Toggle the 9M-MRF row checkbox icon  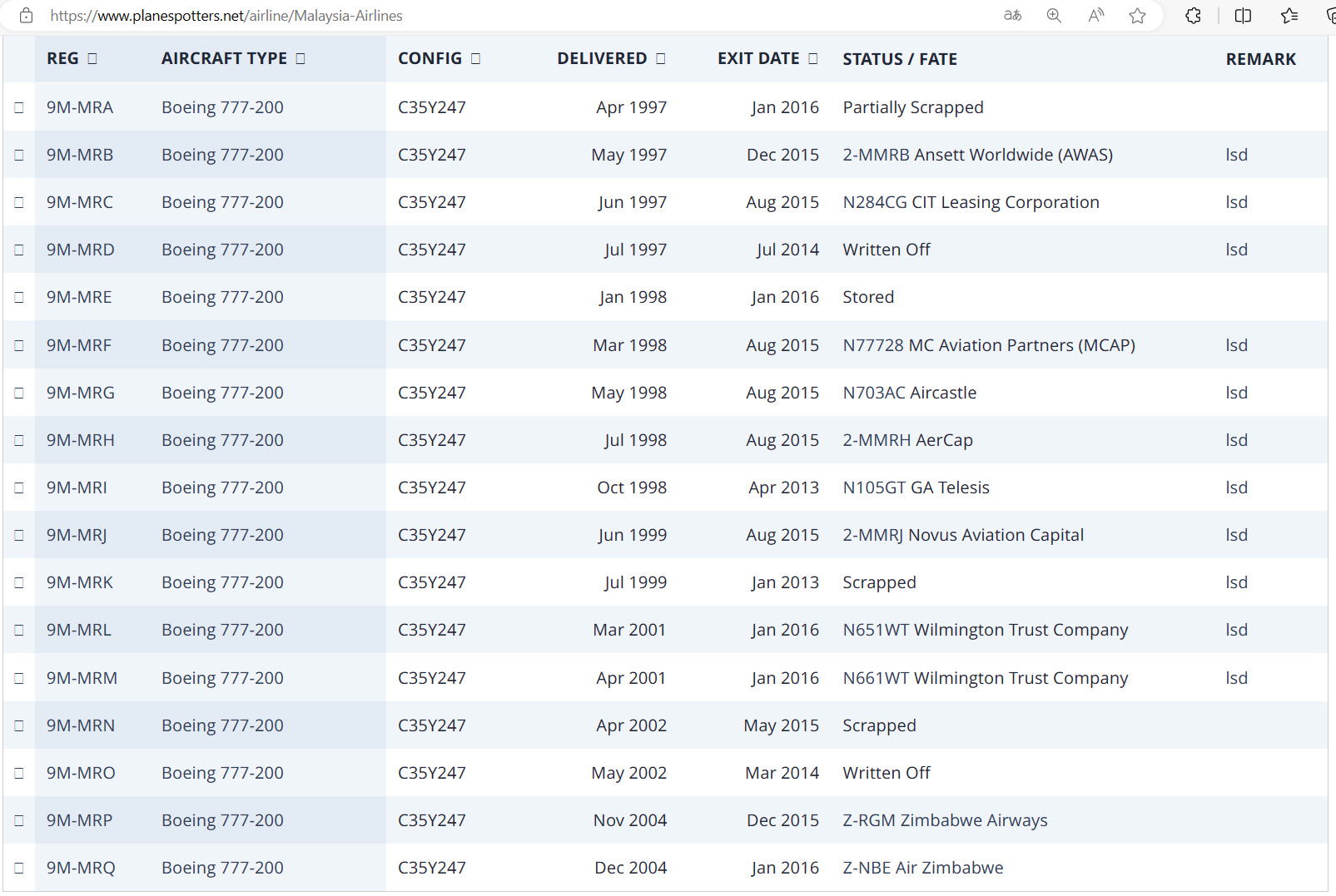(19, 345)
